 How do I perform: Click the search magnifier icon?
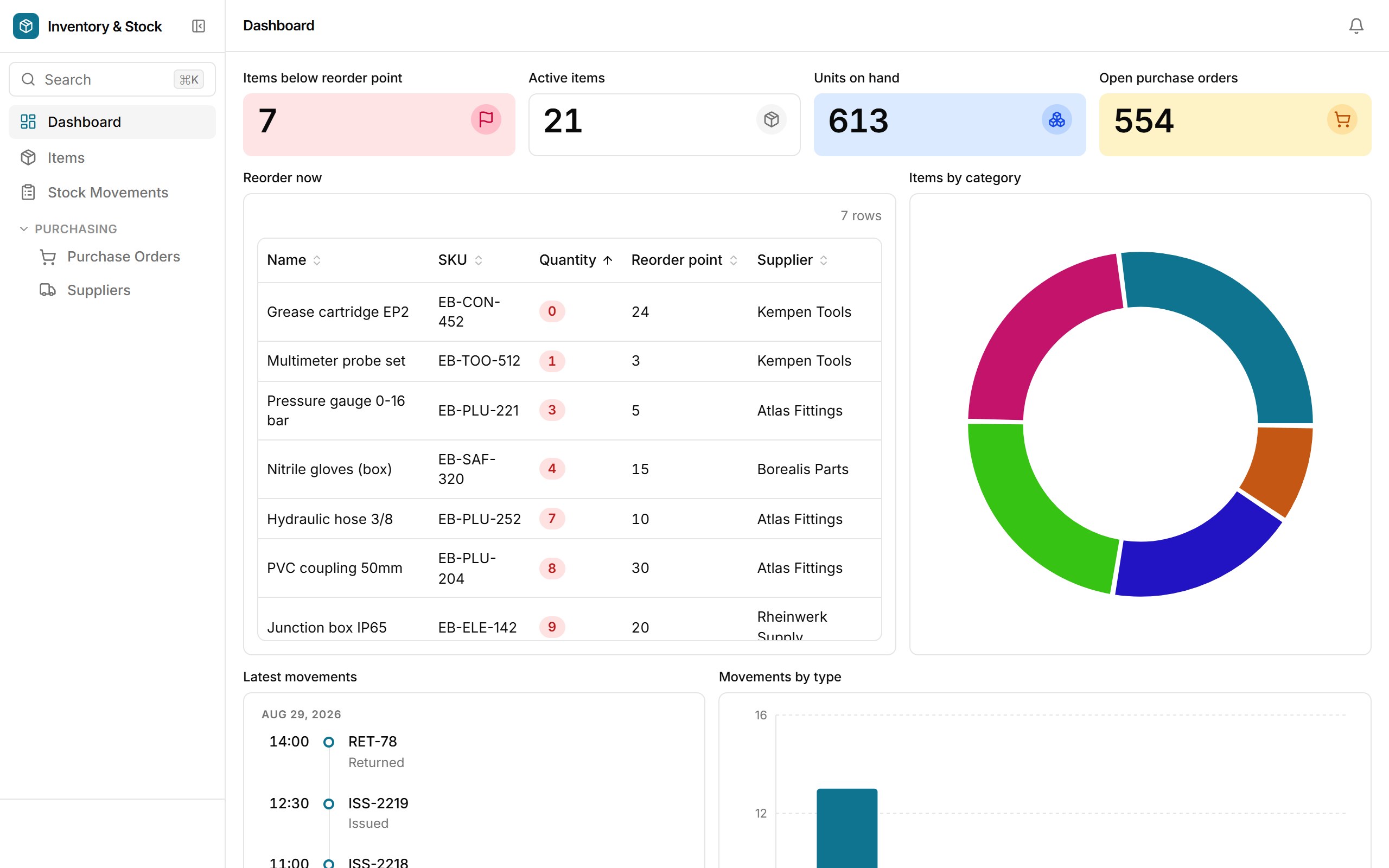(28, 79)
